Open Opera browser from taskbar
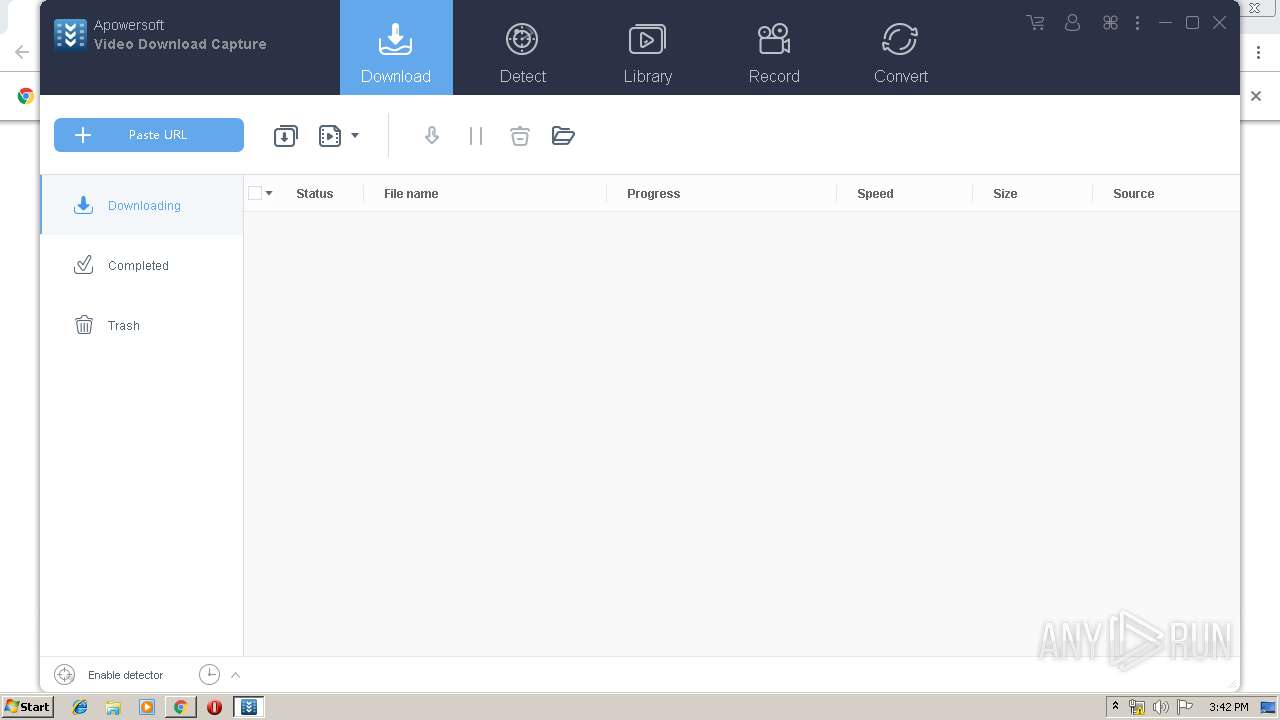Image resolution: width=1280 pixels, height=720 pixels. pyautogui.click(x=214, y=707)
